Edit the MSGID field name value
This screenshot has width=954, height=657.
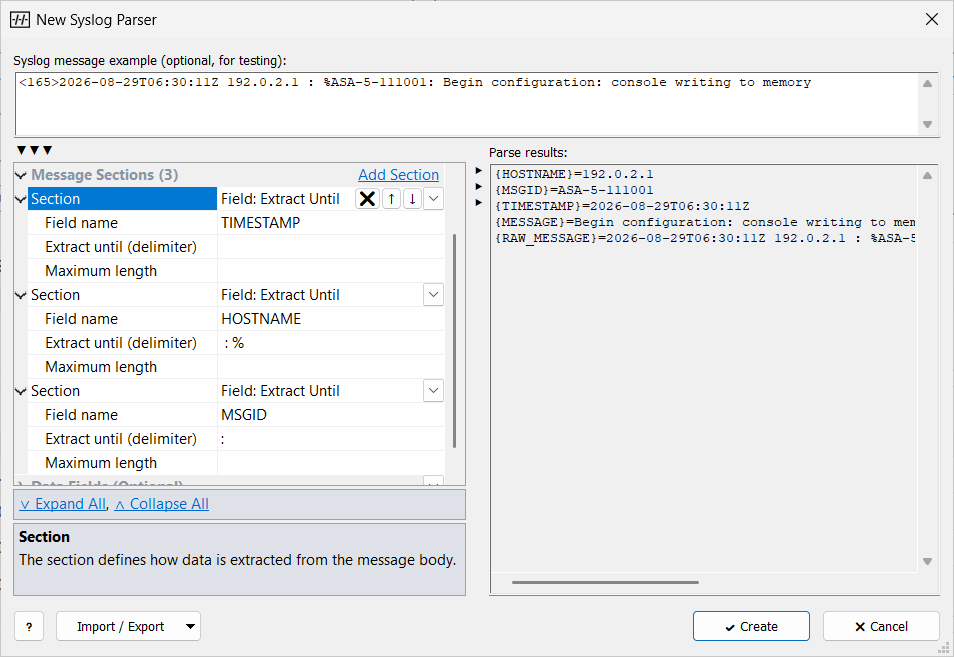(330, 415)
